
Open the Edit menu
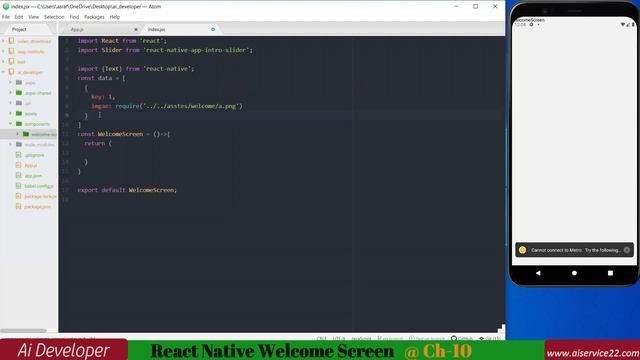[x=19, y=17]
